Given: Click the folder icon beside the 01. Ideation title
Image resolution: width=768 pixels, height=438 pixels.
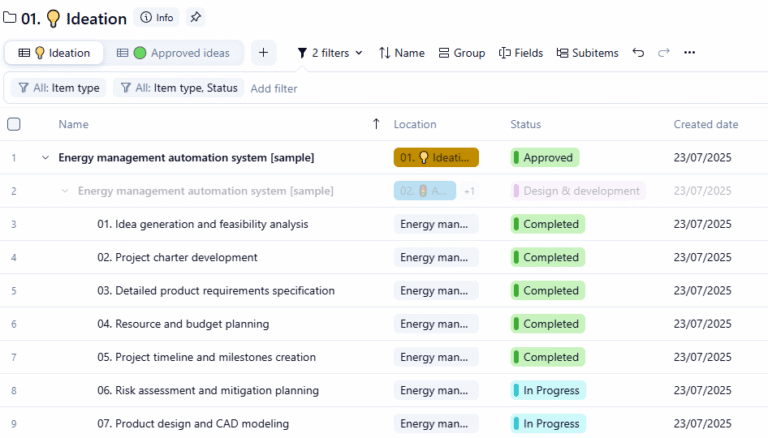Looking at the screenshot, I should [9, 18].
